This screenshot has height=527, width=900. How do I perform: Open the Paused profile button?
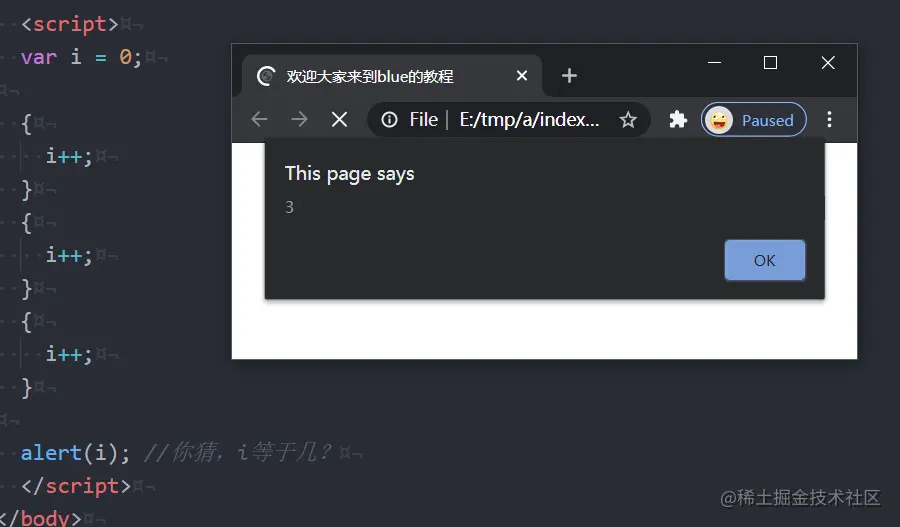[754, 119]
